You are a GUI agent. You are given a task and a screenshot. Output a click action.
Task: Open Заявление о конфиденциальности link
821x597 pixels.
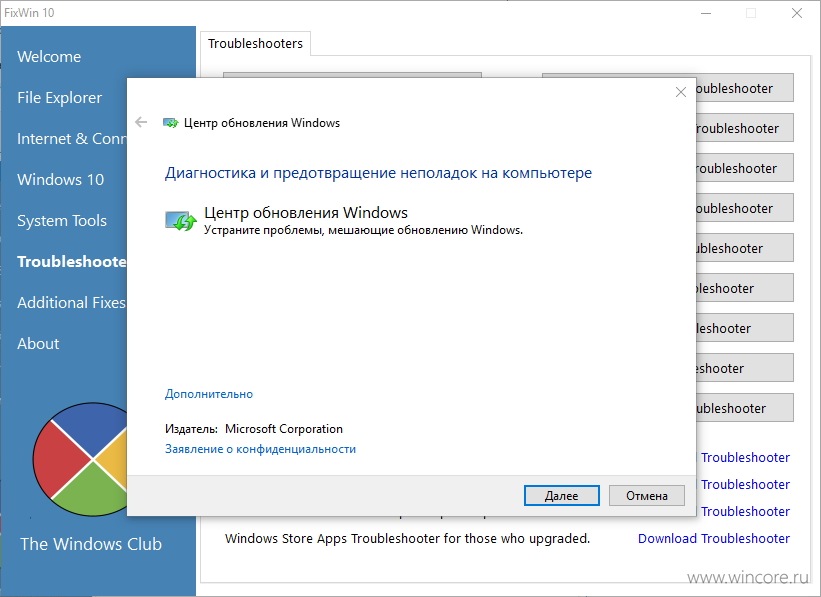260,449
